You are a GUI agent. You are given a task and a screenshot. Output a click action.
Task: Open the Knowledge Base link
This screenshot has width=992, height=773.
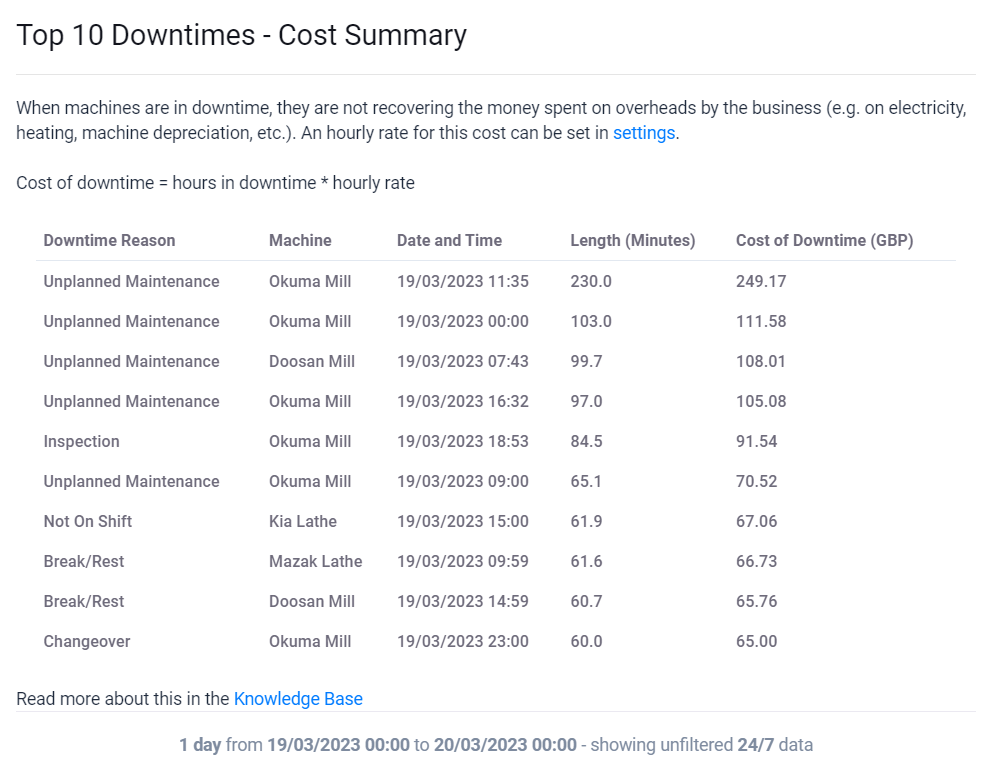(298, 698)
